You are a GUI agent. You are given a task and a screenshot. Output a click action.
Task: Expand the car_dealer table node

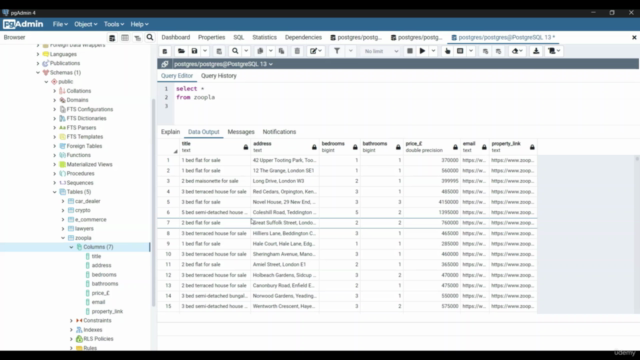pos(63,201)
